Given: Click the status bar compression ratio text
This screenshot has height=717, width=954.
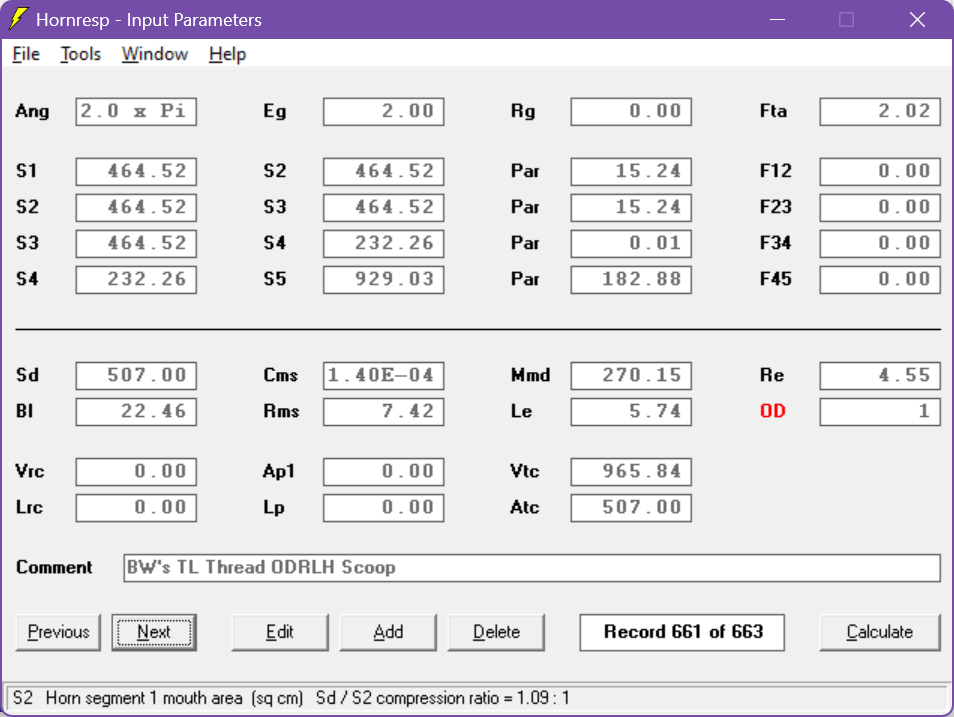Looking at the screenshot, I should [x=442, y=698].
